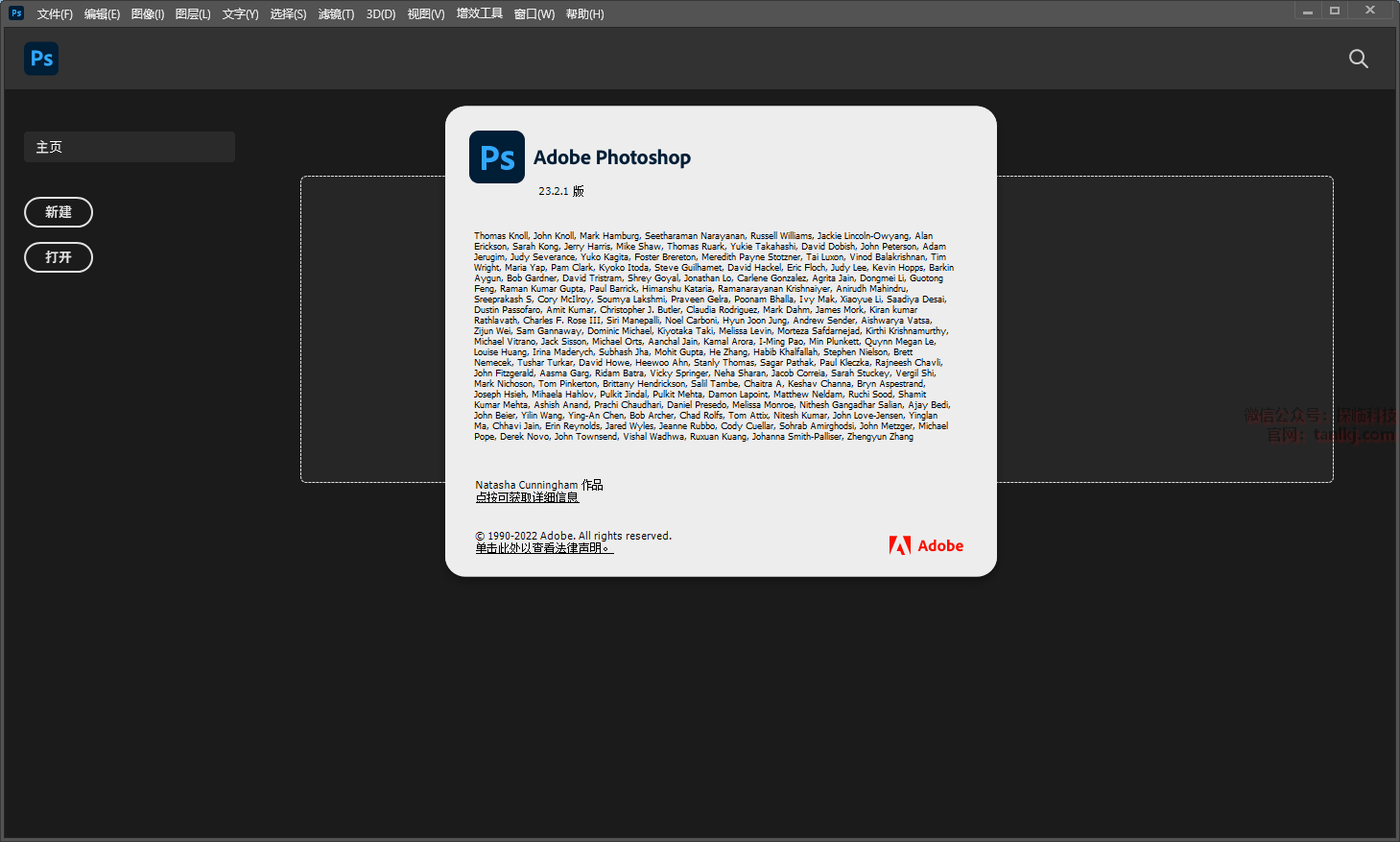This screenshot has width=1400, height=842.
Task: Click the 点按可获取详细信息 link
Action: point(527,497)
